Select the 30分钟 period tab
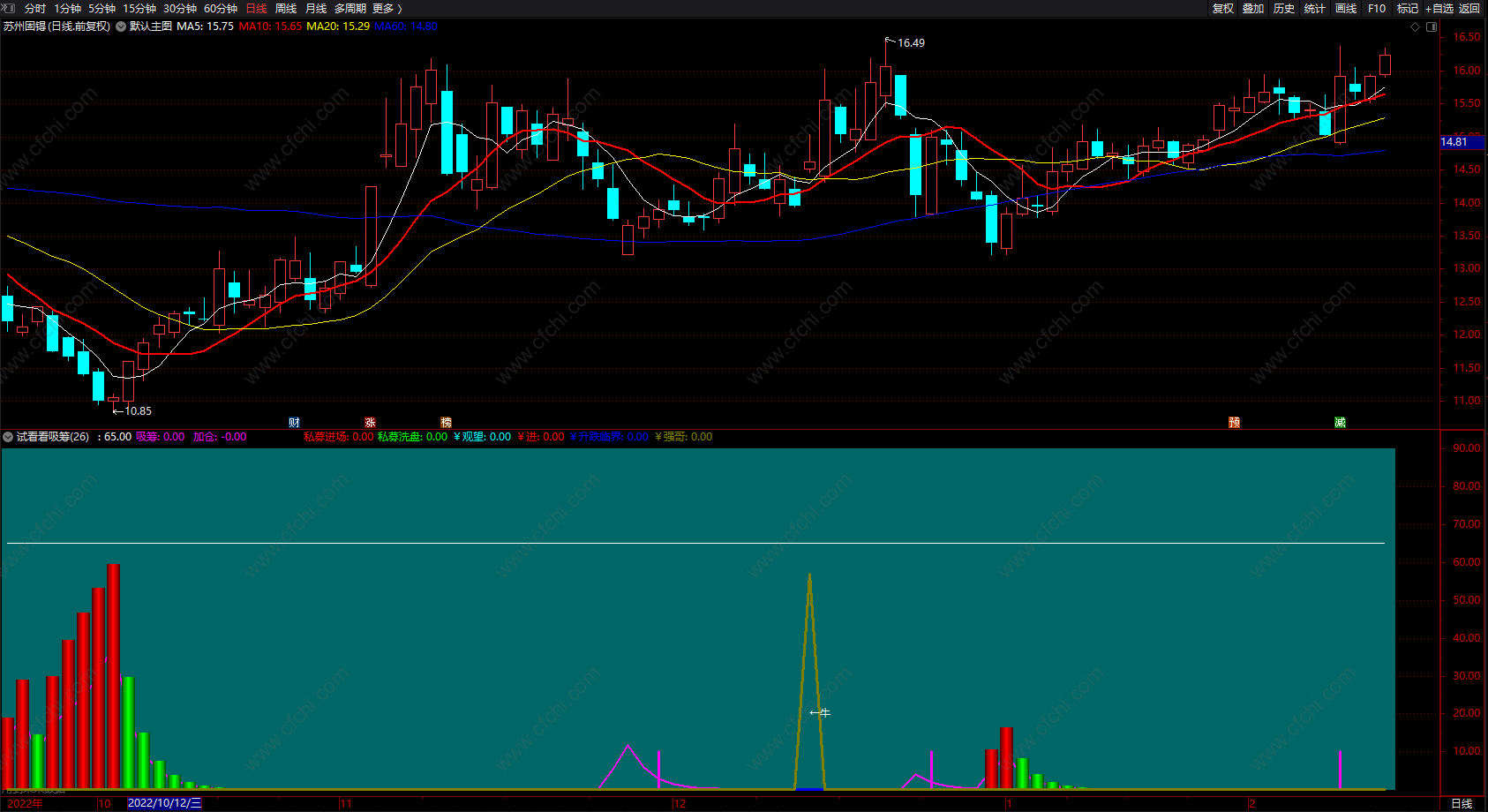The width and height of the screenshot is (1488, 812). tap(180, 9)
